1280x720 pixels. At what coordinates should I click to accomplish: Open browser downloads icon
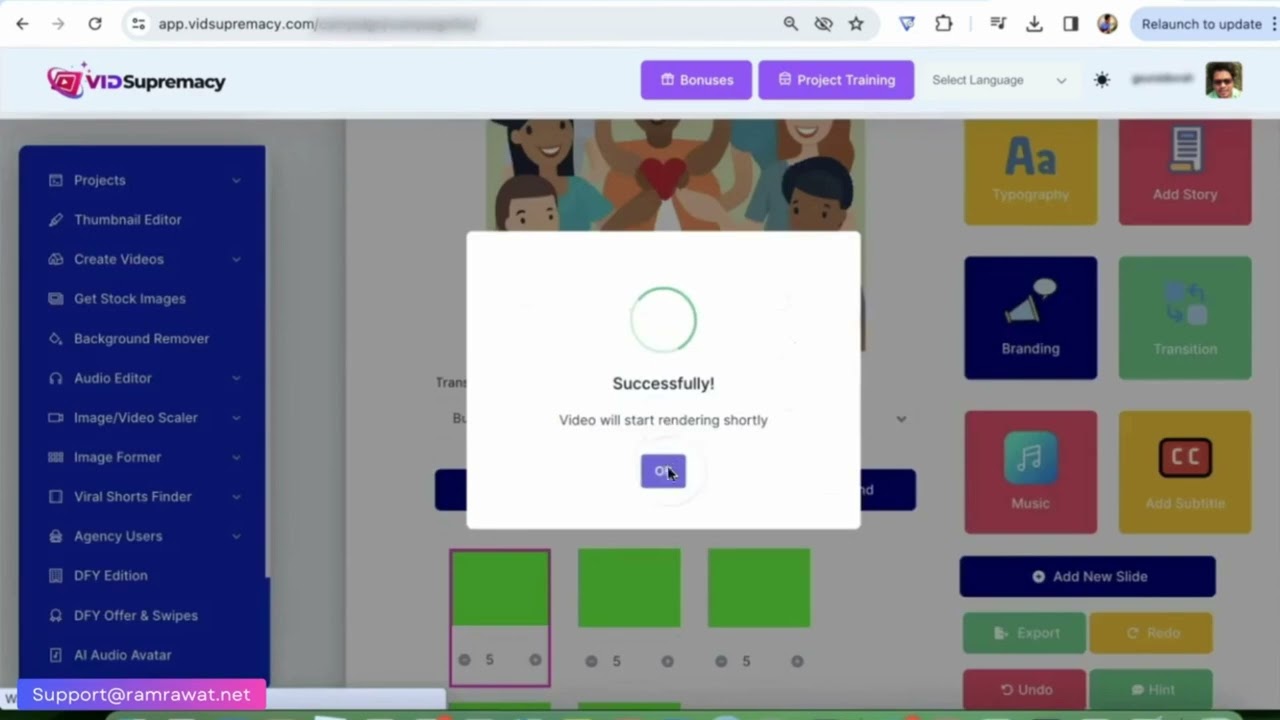tap(1035, 24)
